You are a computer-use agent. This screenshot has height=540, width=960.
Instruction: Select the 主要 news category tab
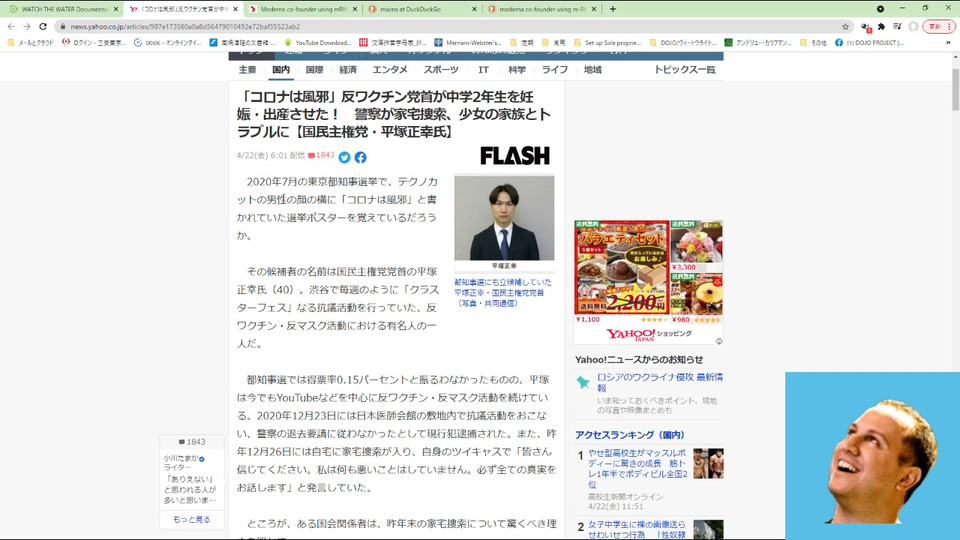pyautogui.click(x=247, y=70)
